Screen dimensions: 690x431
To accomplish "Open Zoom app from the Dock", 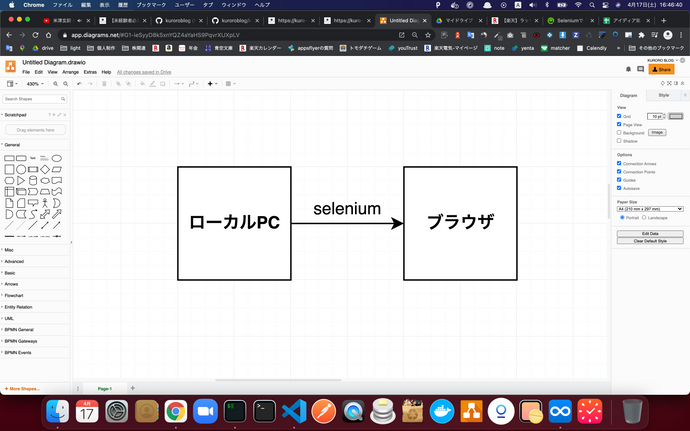I will click(205, 411).
